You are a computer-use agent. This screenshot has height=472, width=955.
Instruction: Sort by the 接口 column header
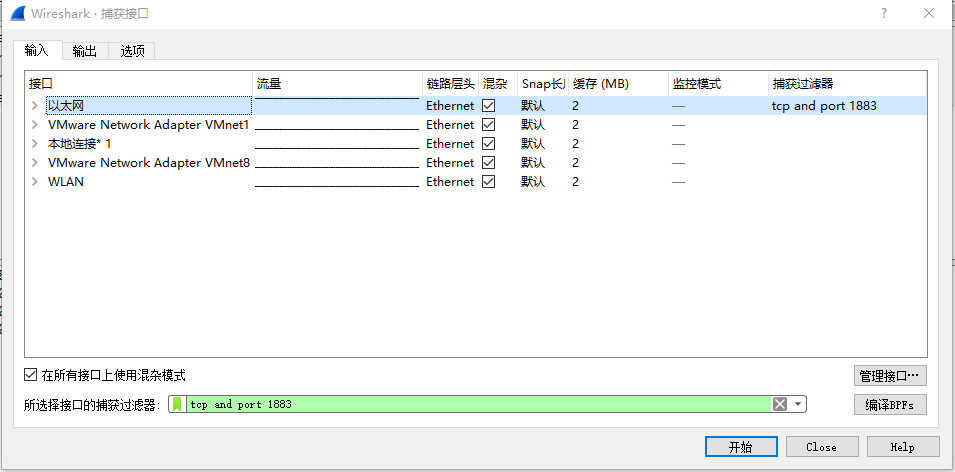(x=139, y=84)
